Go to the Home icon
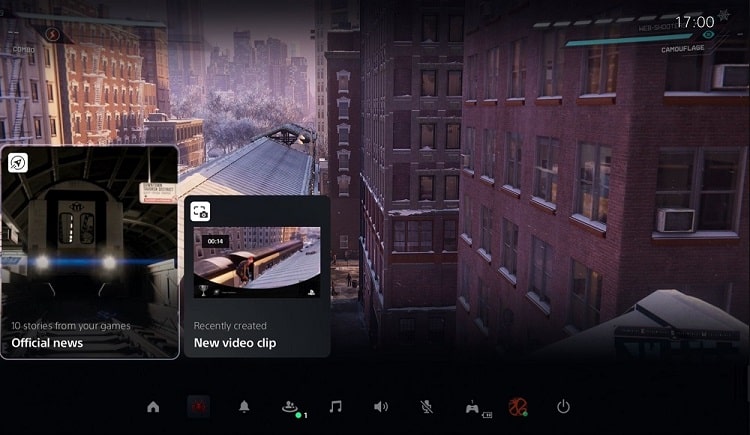Viewport: 750px width, 435px height. 153,407
